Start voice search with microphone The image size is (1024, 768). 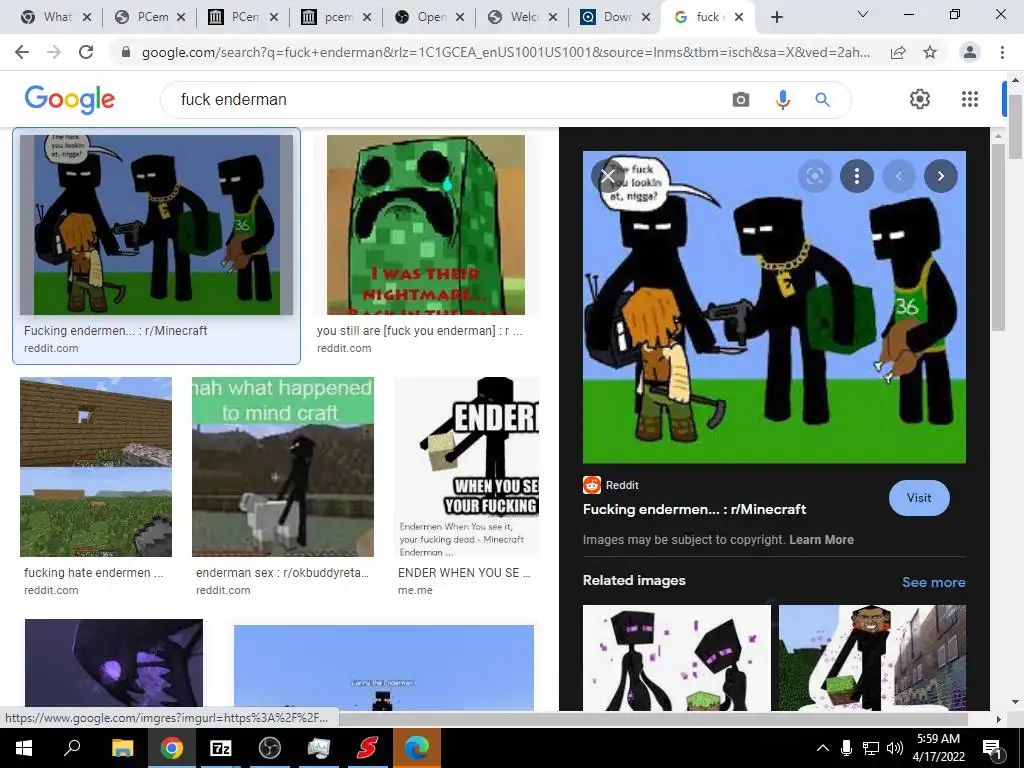click(x=782, y=99)
